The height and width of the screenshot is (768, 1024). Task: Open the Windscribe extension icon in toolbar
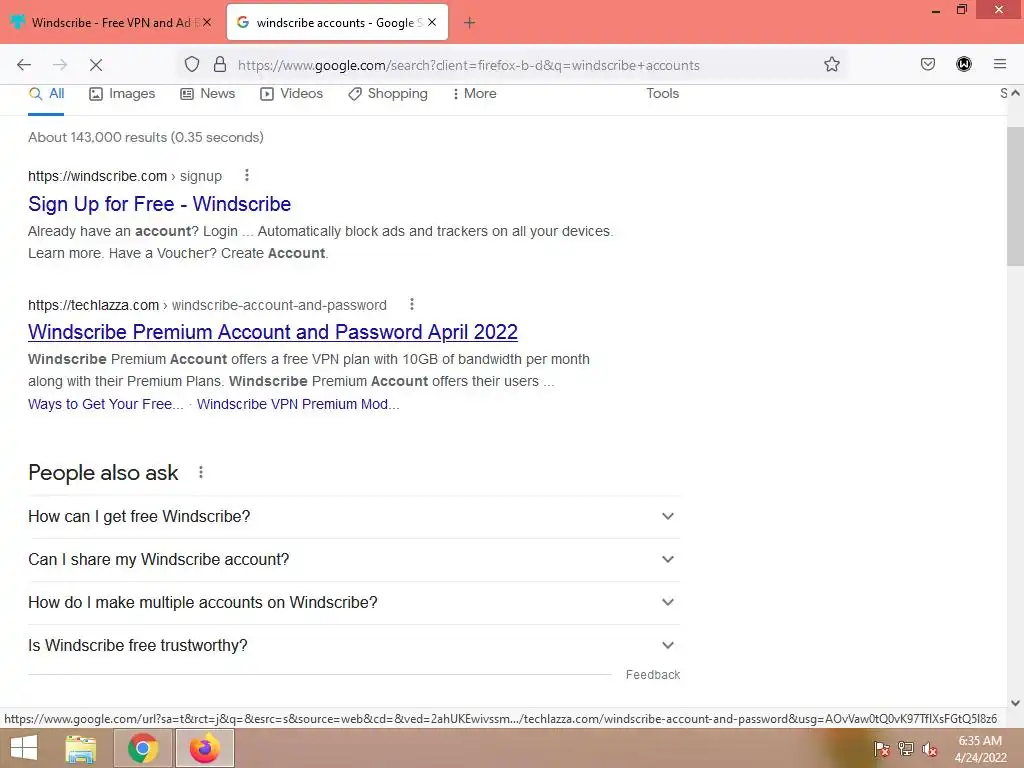964,64
